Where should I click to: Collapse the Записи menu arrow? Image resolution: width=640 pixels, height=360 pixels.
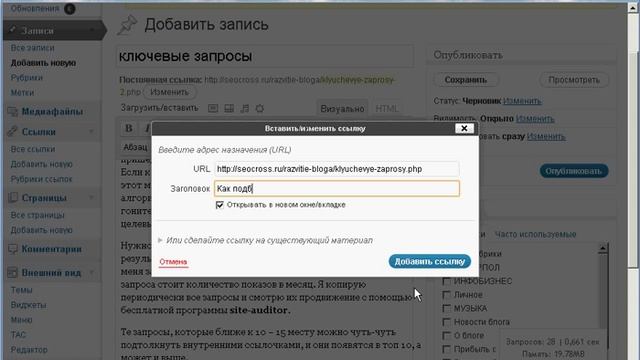tap(92, 30)
